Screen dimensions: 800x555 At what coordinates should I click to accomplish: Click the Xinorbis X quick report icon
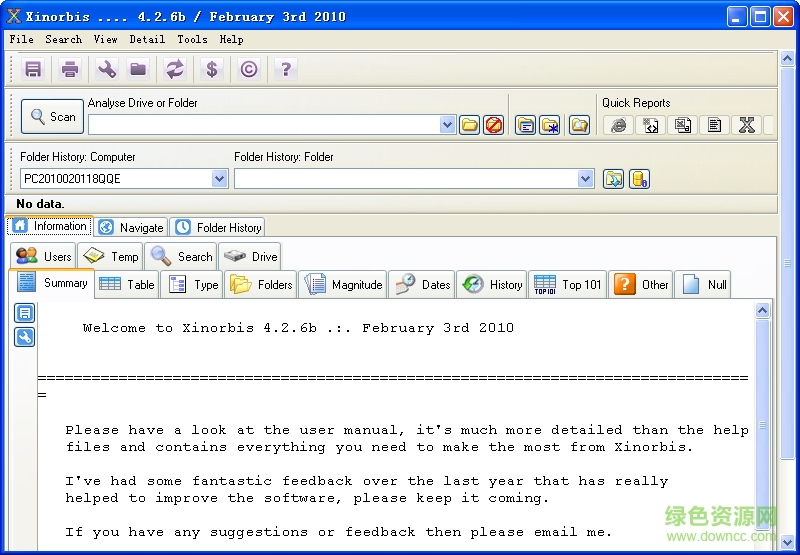[746, 125]
